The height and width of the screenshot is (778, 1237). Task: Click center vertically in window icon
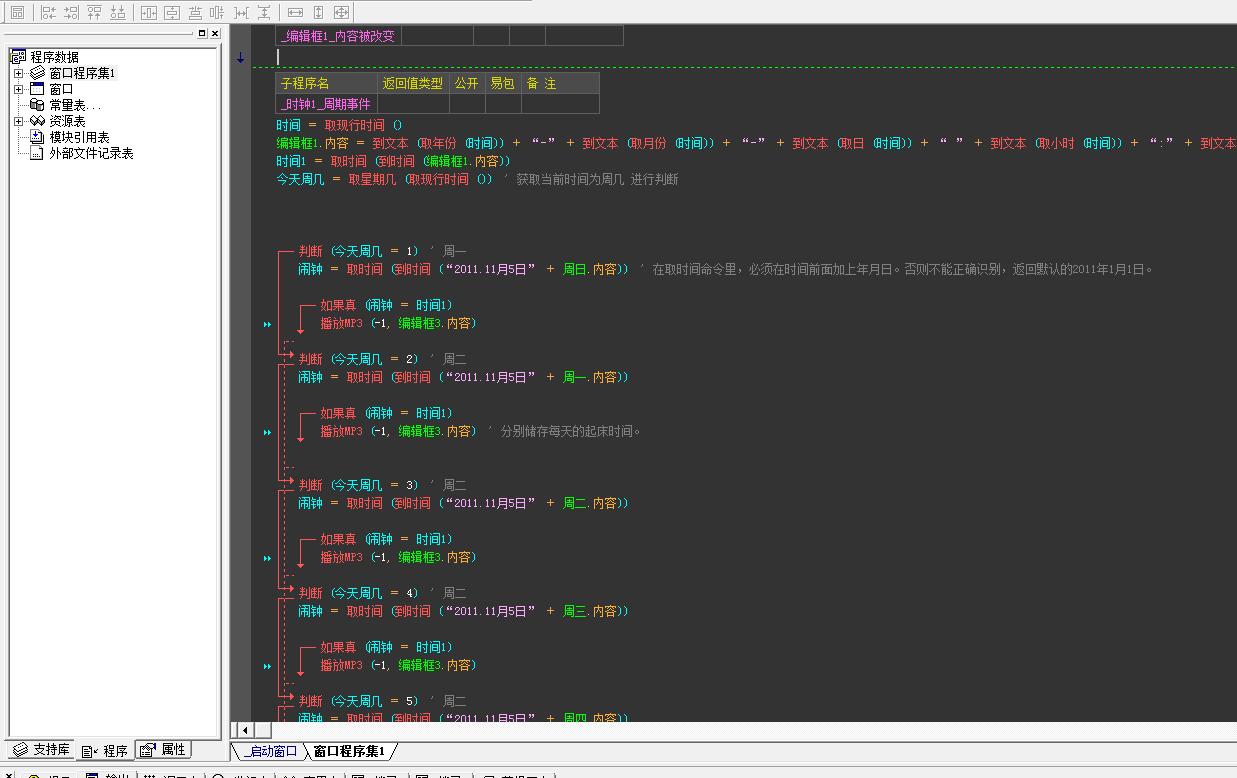(x=171, y=12)
